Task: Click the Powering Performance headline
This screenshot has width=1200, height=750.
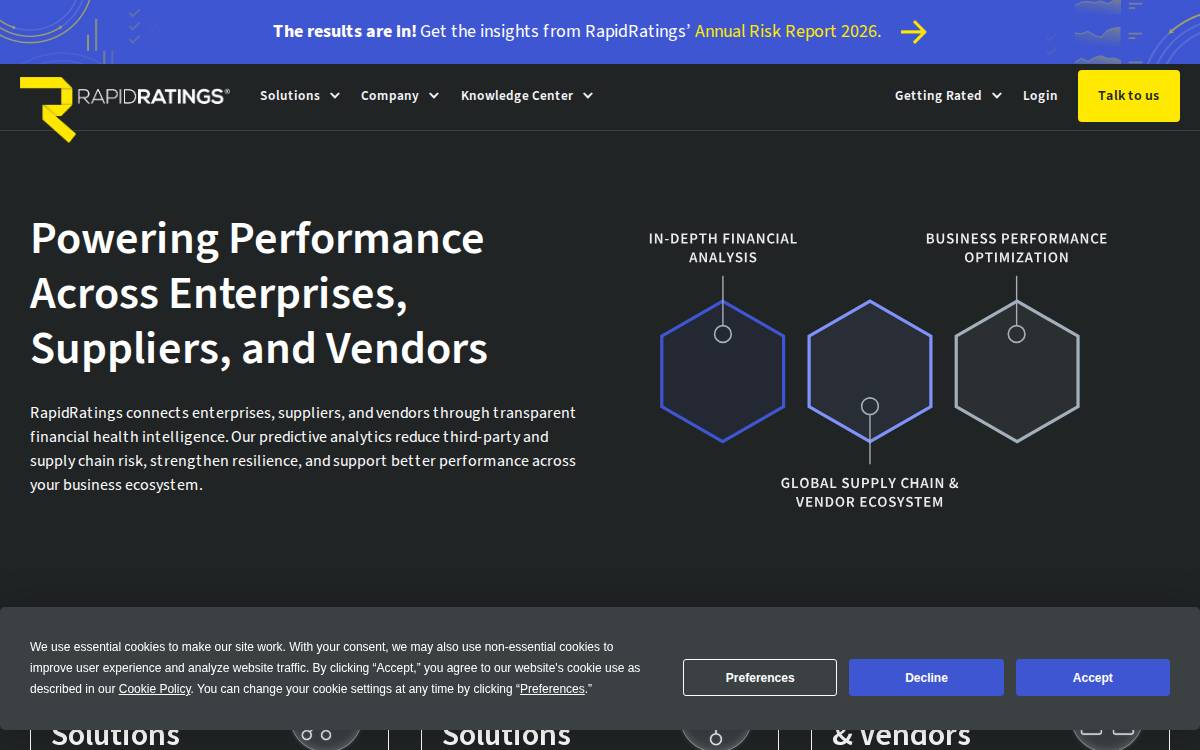Action: pyautogui.click(x=259, y=294)
